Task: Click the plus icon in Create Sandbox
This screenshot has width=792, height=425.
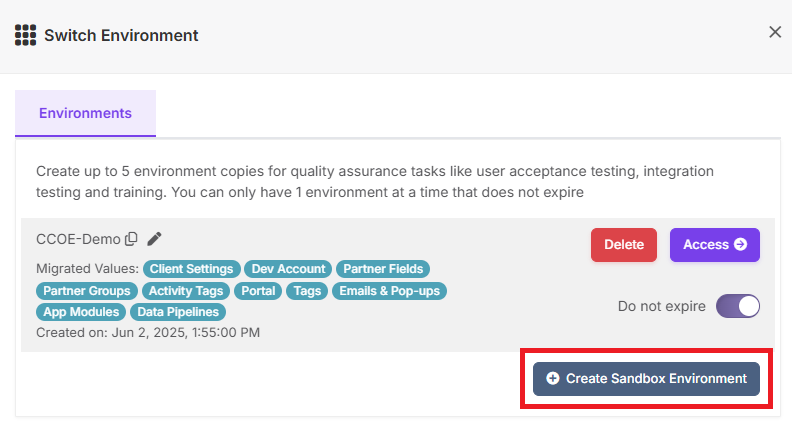Action: click(553, 379)
